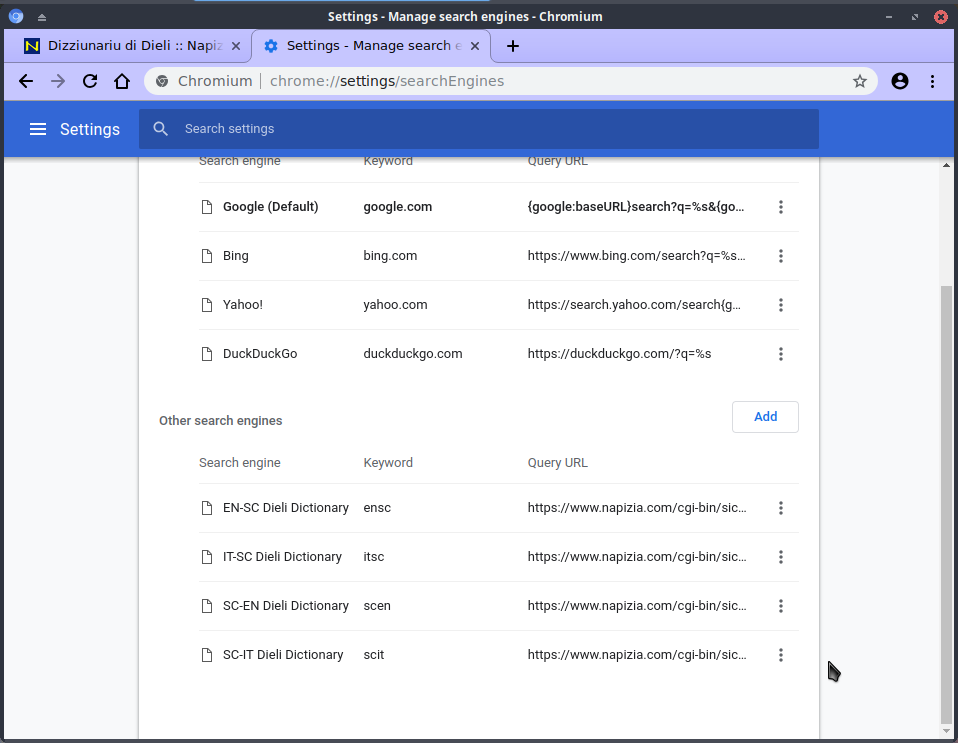Screen dimensions: 958x743
Task: Open the Settings hamburger menu
Action: click(38, 129)
